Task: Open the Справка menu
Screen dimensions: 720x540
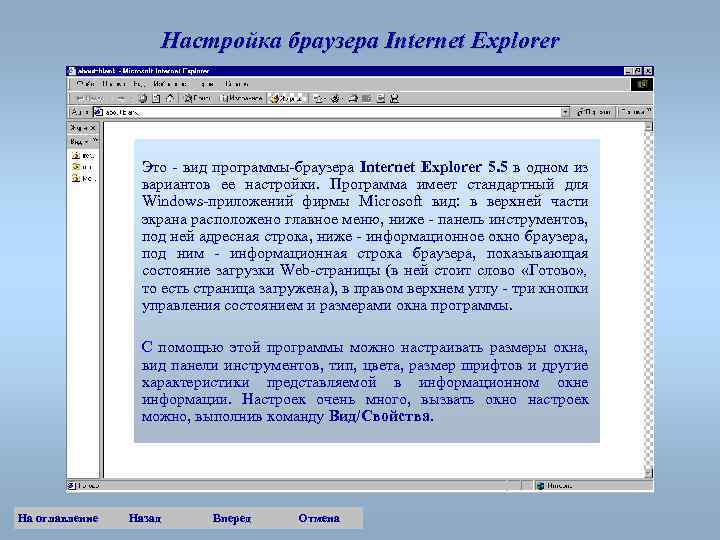Action: pyautogui.click(x=237, y=84)
